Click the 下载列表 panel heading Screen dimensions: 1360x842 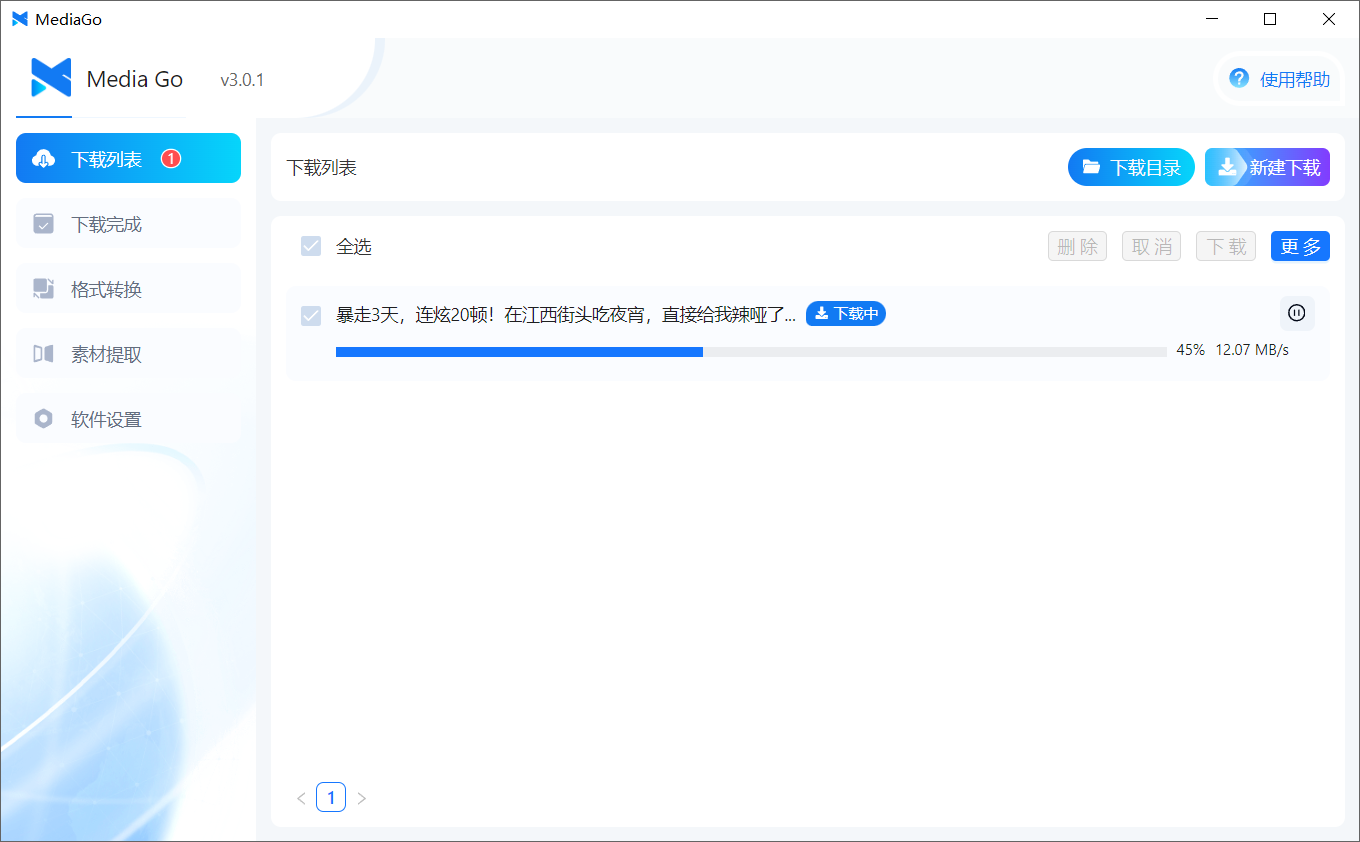pos(322,168)
